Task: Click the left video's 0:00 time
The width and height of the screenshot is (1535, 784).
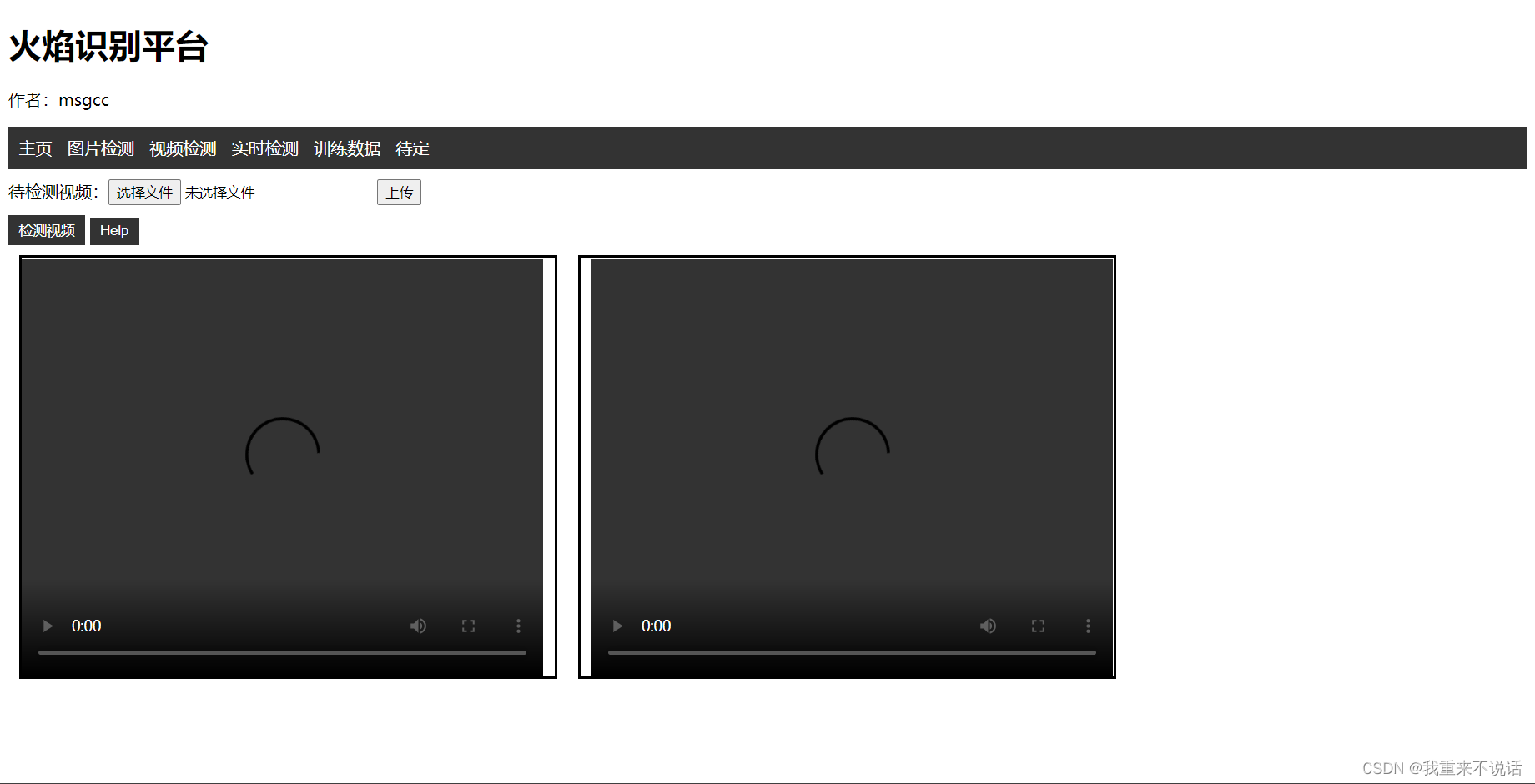Action: pos(86,626)
